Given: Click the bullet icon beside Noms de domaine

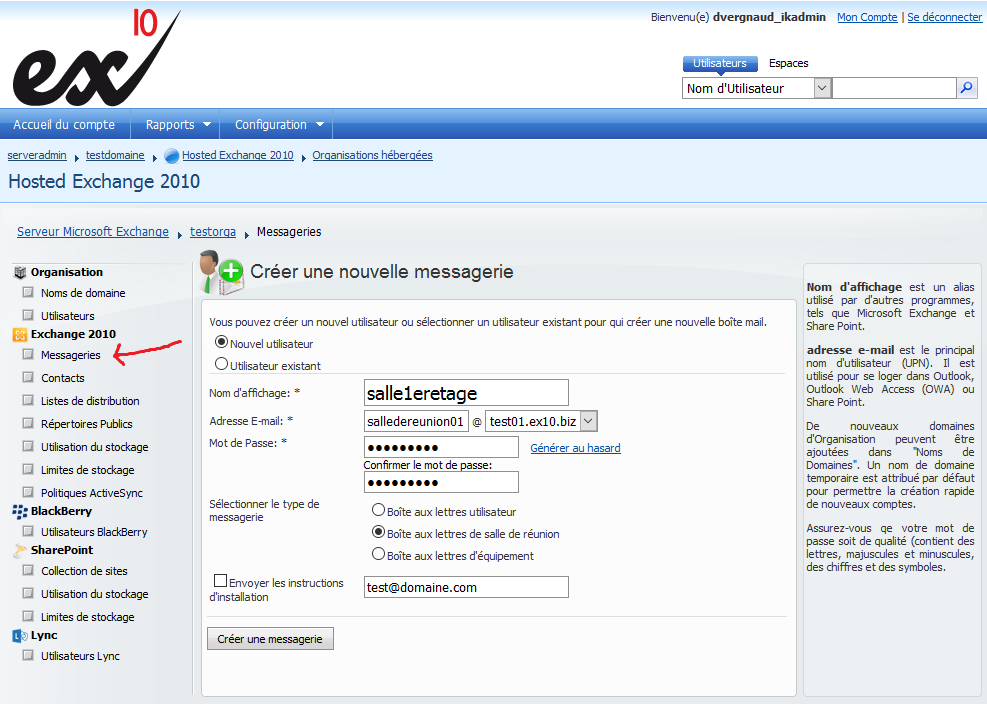Looking at the screenshot, I should 28,292.
